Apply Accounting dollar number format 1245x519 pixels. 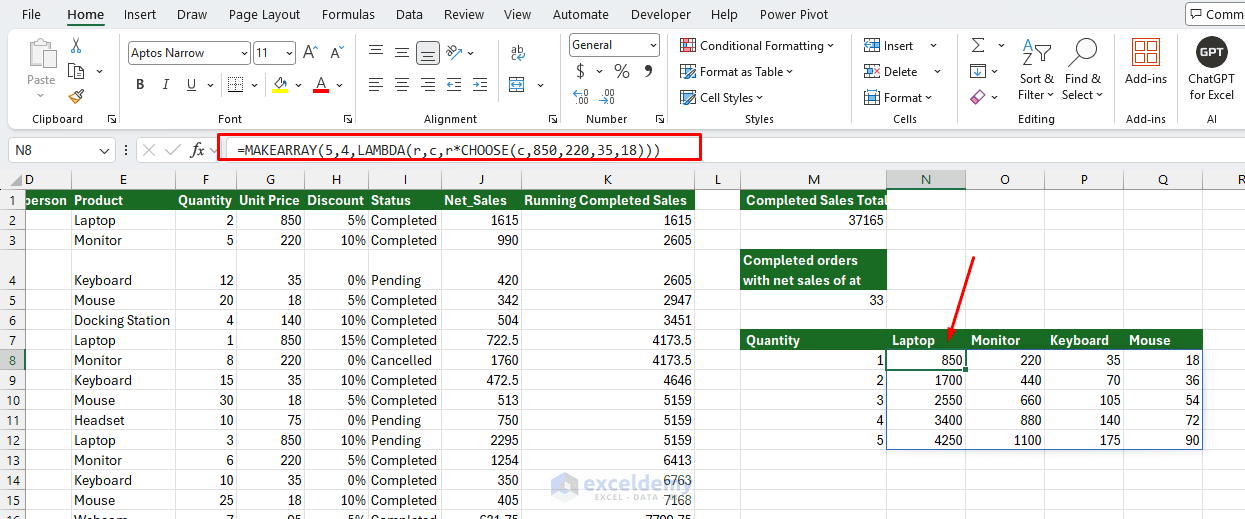pos(581,71)
